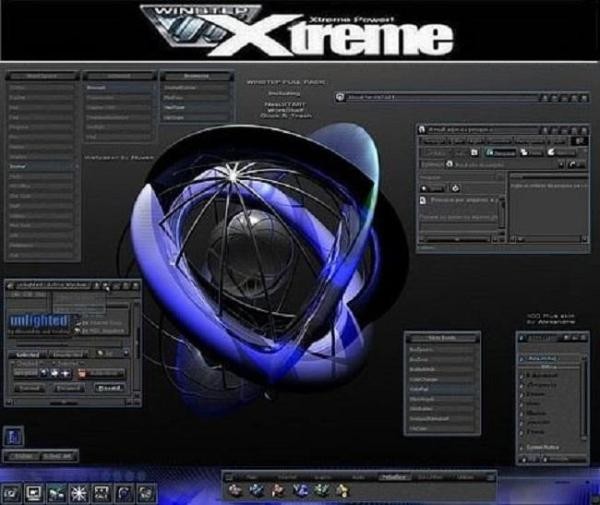Click the red icon in the unlighted window

click(82, 373)
